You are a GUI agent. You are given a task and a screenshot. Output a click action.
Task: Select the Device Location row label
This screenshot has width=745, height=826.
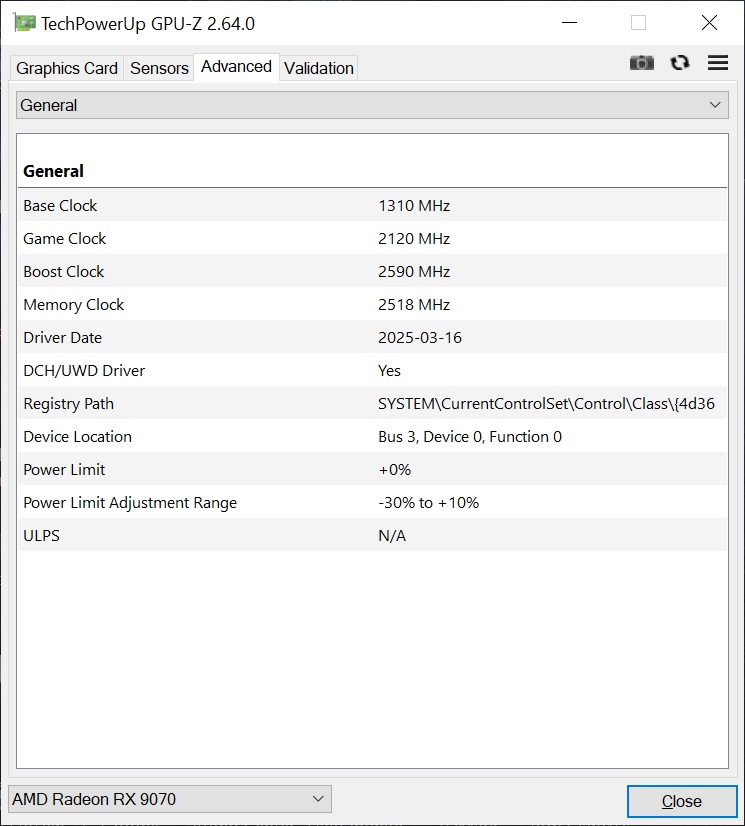coord(77,437)
